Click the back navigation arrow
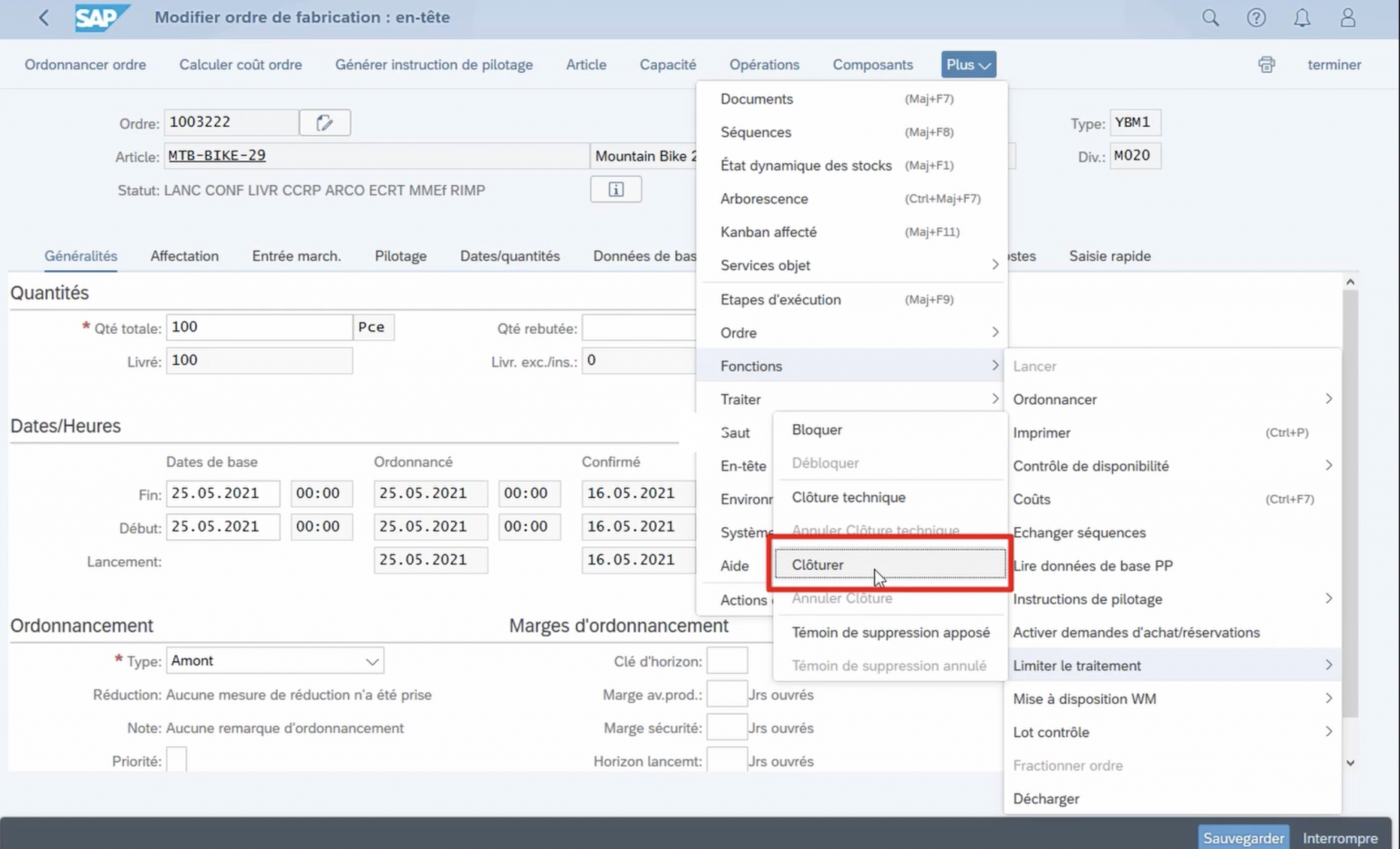Screen dimensions: 1400x849 tap(43, 17)
